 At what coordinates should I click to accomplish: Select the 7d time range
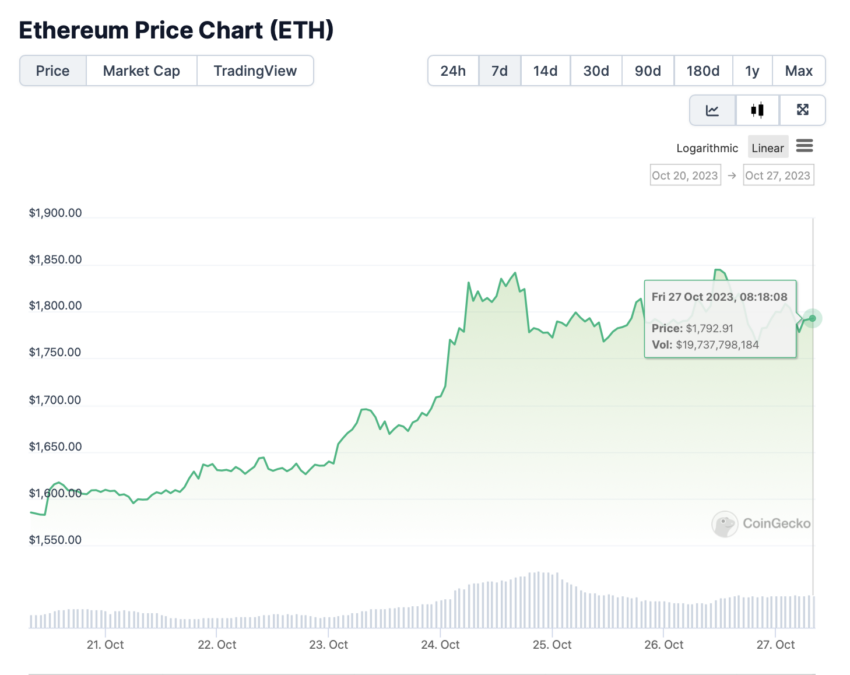click(500, 70)
